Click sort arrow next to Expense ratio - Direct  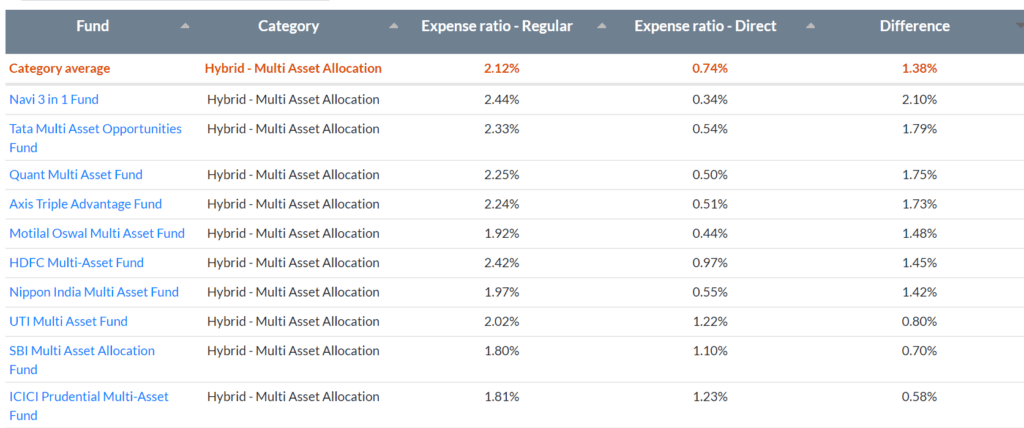pos(810,27)
